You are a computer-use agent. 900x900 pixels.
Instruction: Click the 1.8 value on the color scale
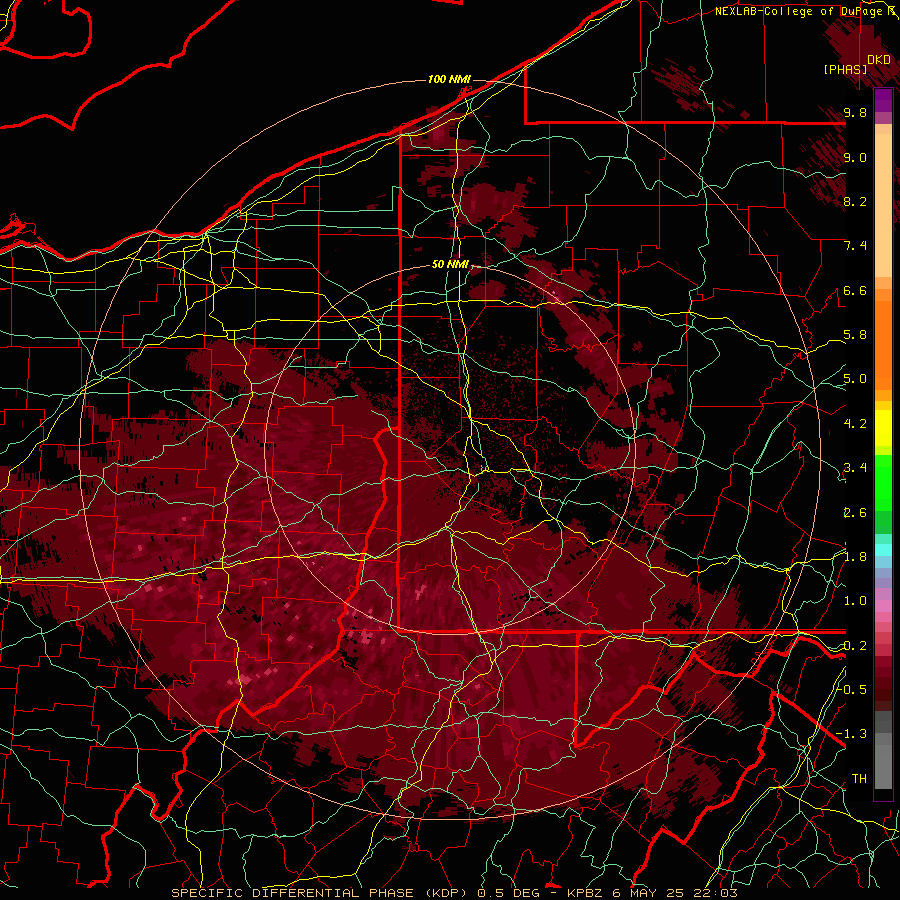[855, 557]
